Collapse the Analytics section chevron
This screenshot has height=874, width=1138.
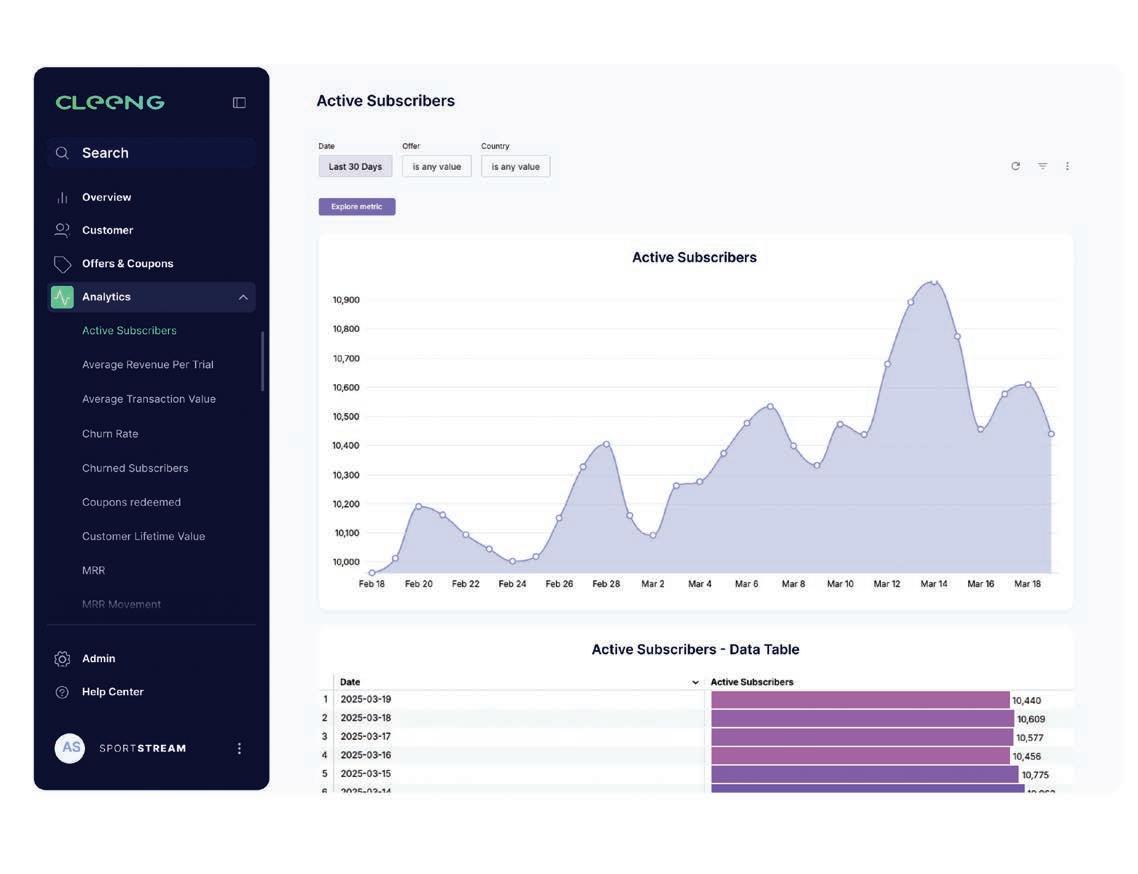point(243,297)
